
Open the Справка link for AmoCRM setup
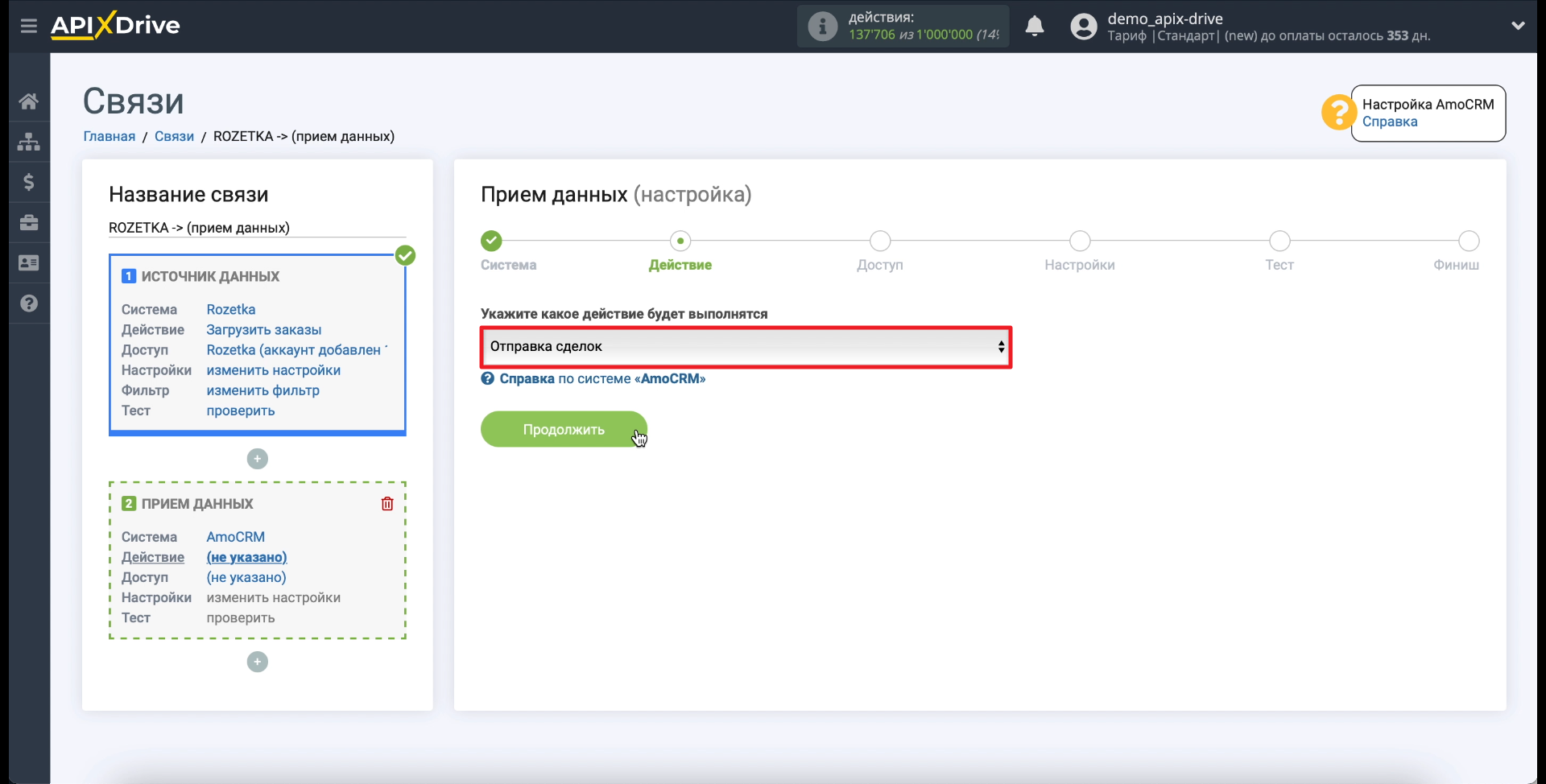(1390, 122)
